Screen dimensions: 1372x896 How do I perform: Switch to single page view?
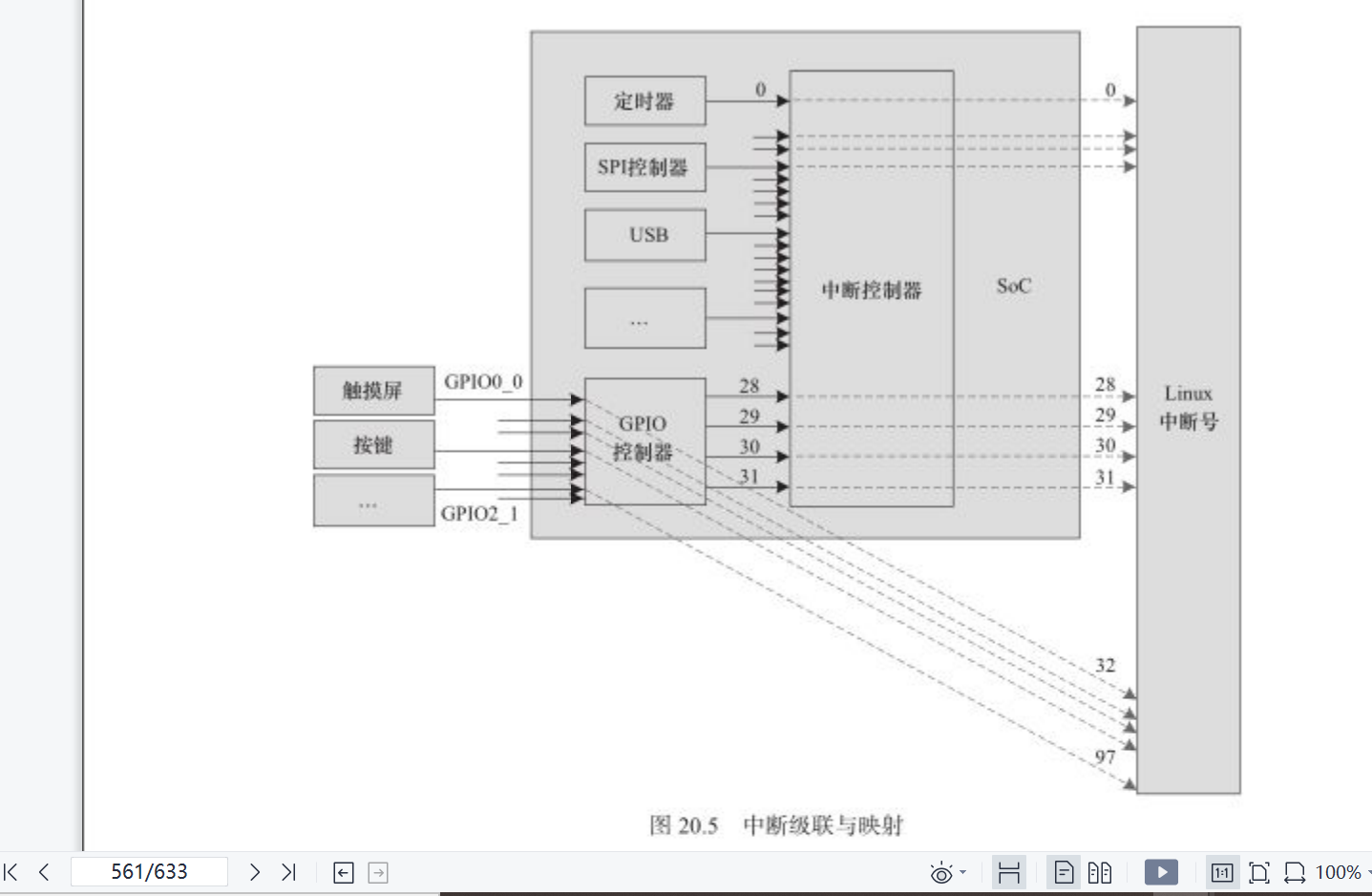1064,872
